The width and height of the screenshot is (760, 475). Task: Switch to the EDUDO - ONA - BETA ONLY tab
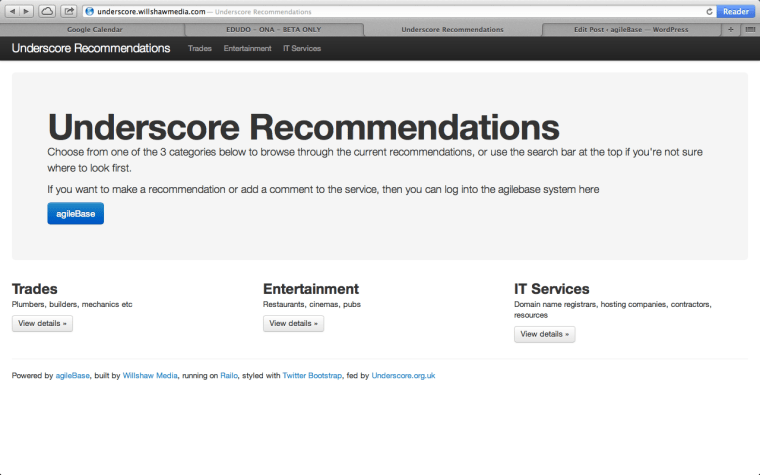[273, 29]
